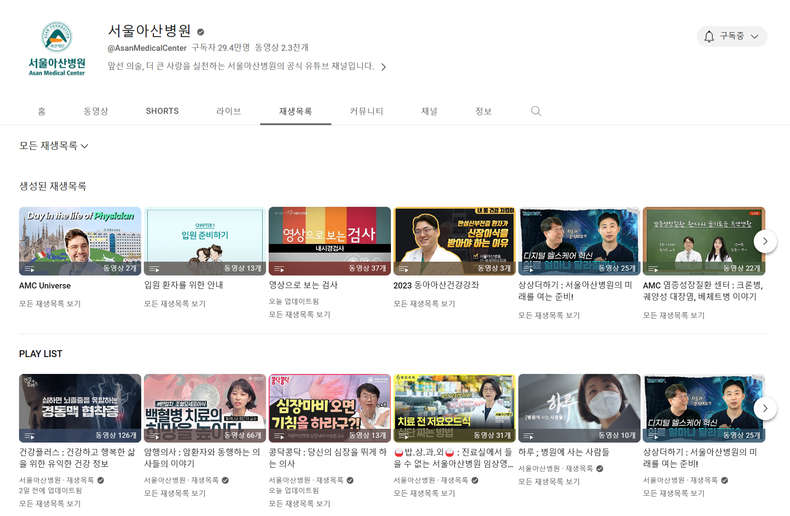Open the 정보 tab

483,111
